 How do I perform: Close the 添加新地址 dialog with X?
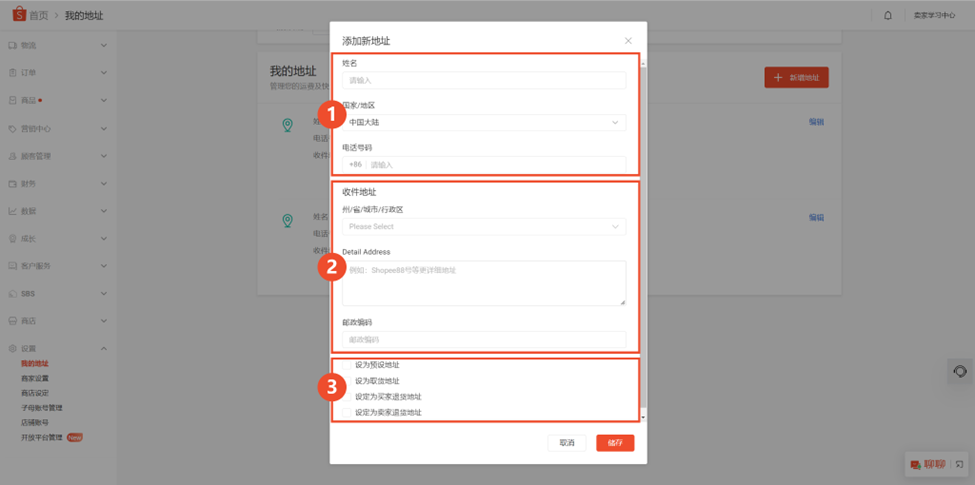[628, 41]
